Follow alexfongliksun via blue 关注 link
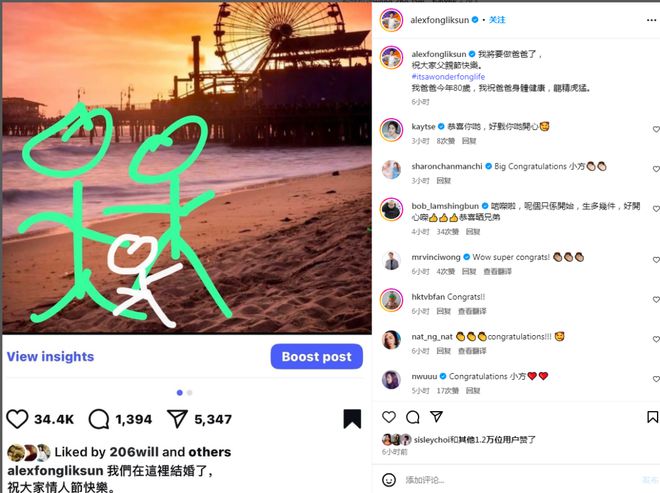The image size is (660, 493). (x=497, y=20)
